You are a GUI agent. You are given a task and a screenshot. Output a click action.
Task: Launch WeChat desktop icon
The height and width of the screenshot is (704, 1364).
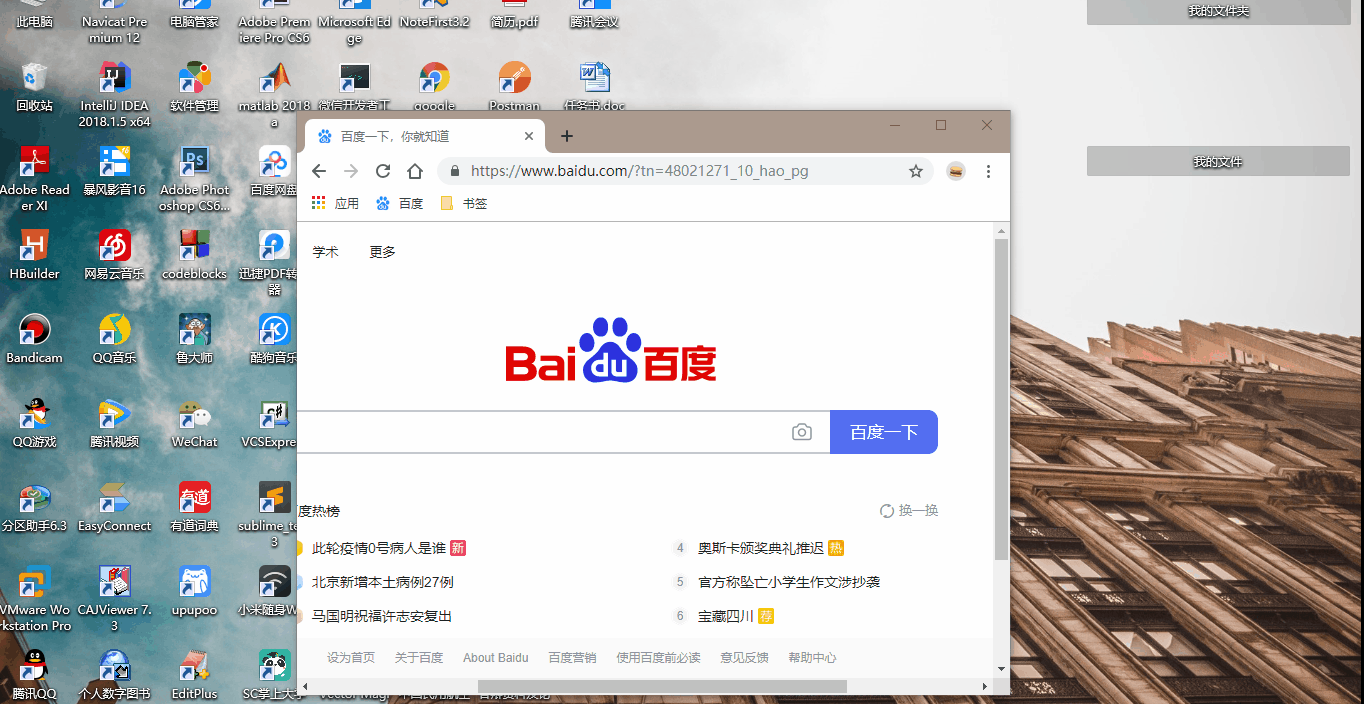[194, 422]
